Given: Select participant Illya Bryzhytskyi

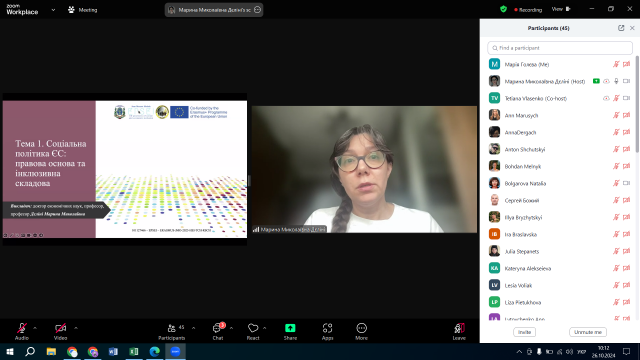Looking at the screenshot, I should (x=560, y=218).
